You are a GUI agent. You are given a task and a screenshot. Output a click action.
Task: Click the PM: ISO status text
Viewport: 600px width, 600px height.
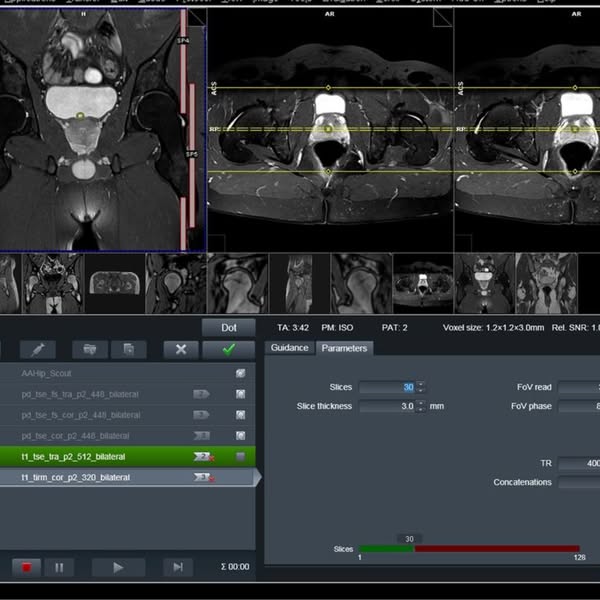point(337,328)
